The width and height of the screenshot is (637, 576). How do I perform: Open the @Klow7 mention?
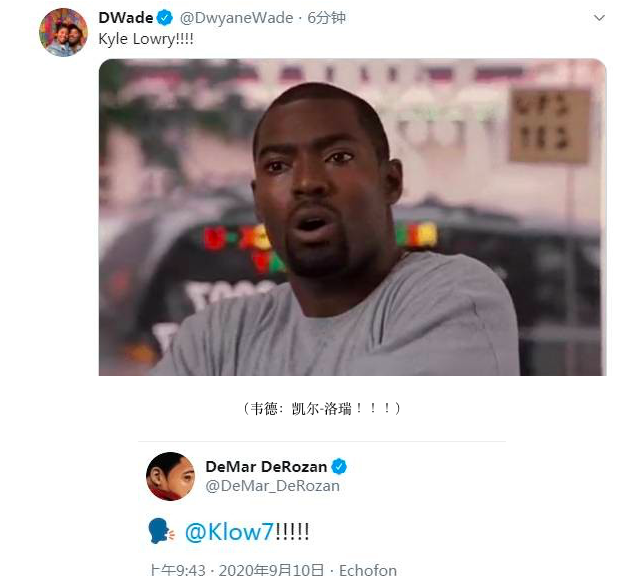click(x=230, y=532)
